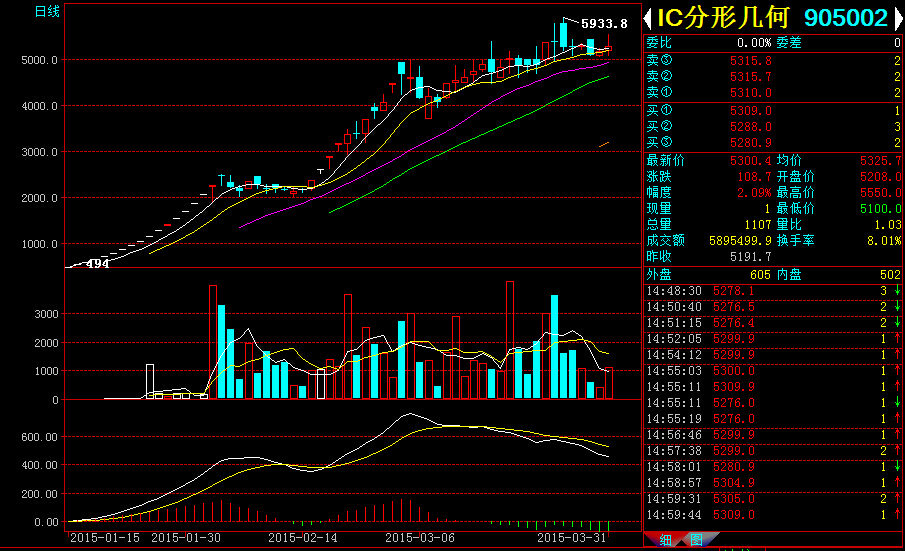905x551 pixels.
Task: Click the 5000.0 price axis label
Action: click(x=39, y=60)
